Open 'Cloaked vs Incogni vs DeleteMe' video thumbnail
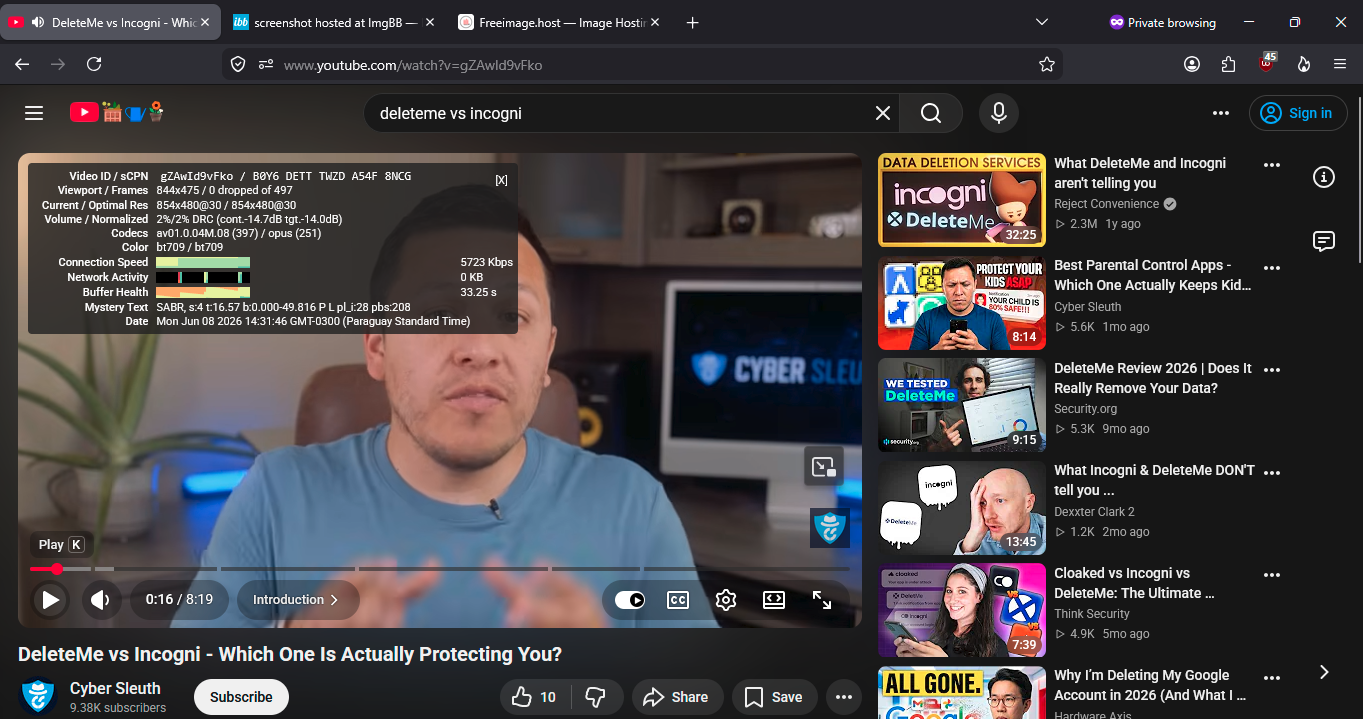1363x719 pixels. (962, 610)
